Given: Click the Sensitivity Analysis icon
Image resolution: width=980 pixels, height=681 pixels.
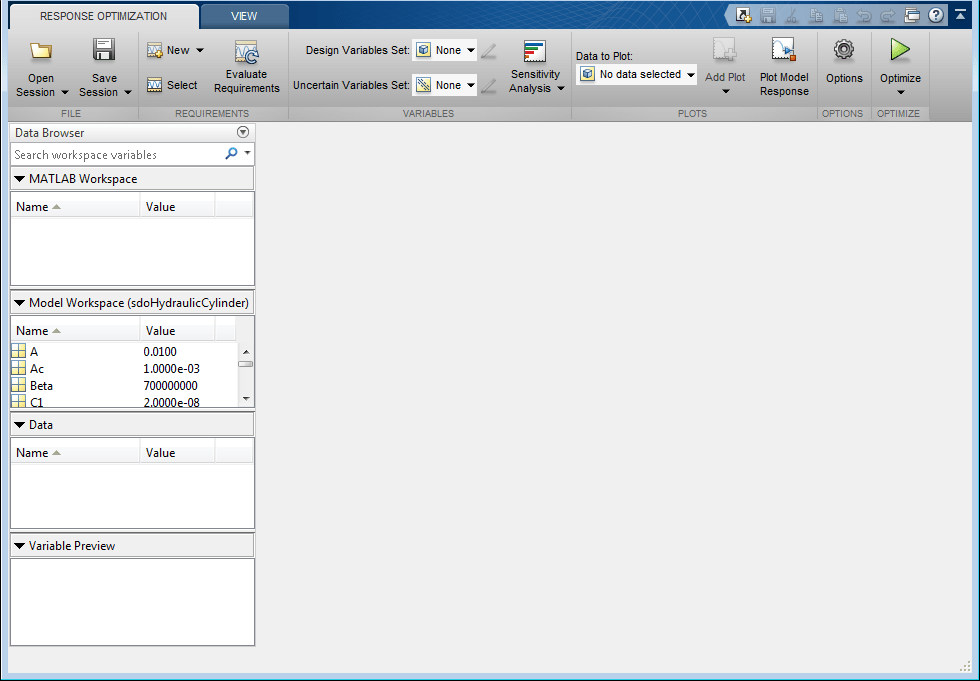Looking at the screenshot, I should [535, 52].
